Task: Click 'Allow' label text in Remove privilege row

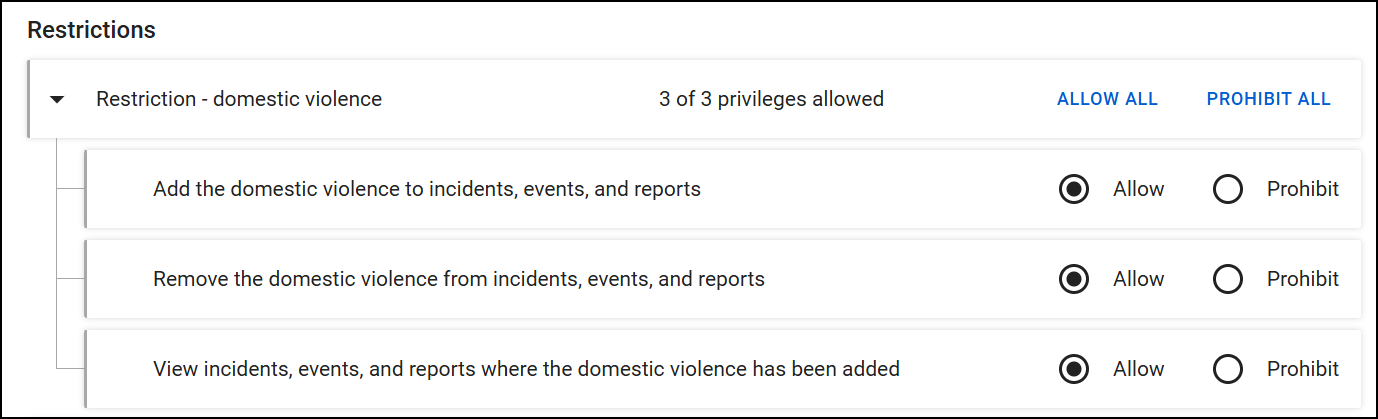Action: pyautogui.click(x=1138, y=279)
